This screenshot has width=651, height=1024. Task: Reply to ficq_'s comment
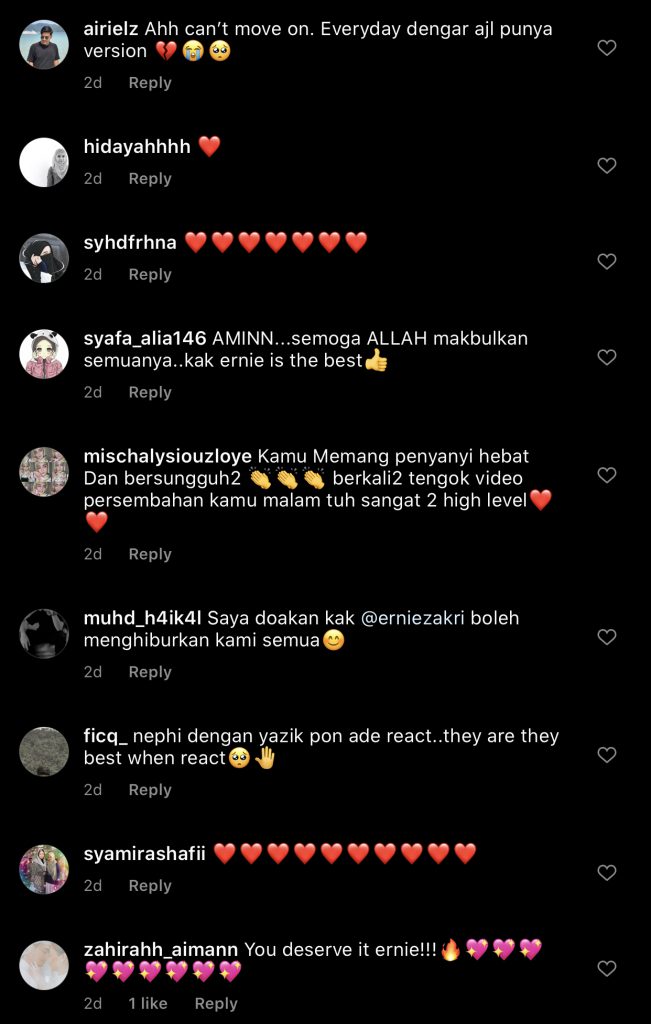[150, 790]
